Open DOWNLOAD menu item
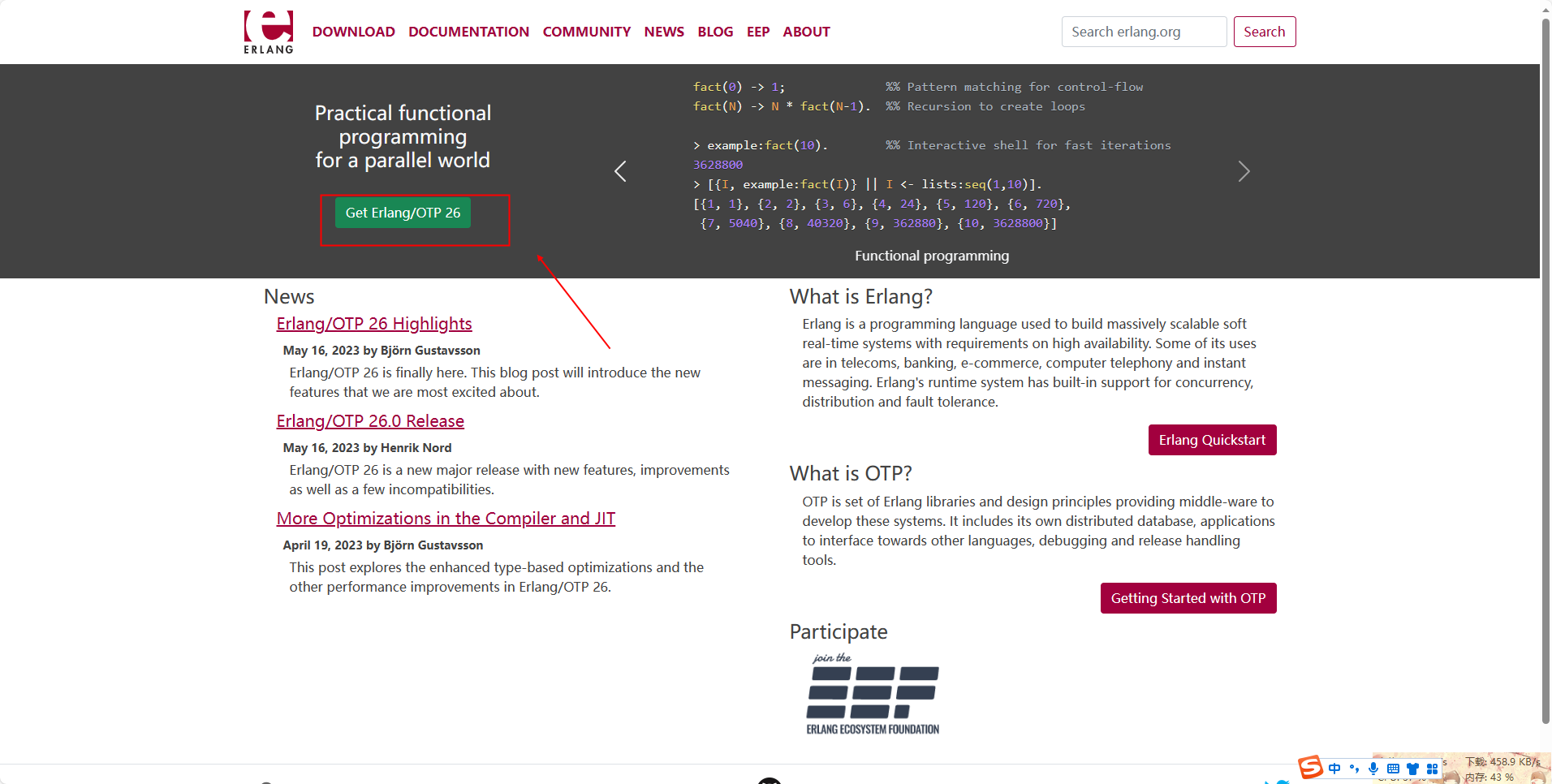The height and width of the screenshot is (784, 1552). point(354,32)
